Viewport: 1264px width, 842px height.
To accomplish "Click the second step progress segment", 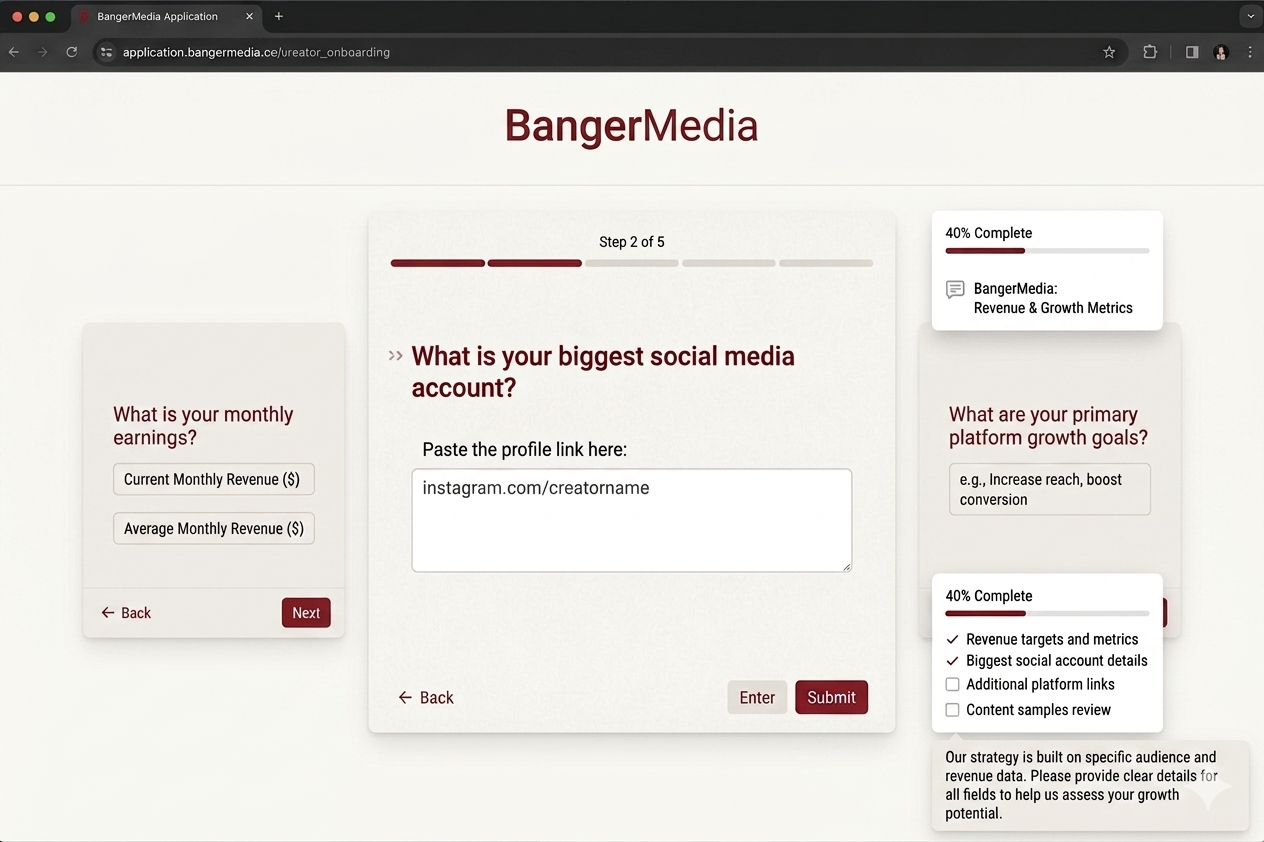I will click(535, 263).
